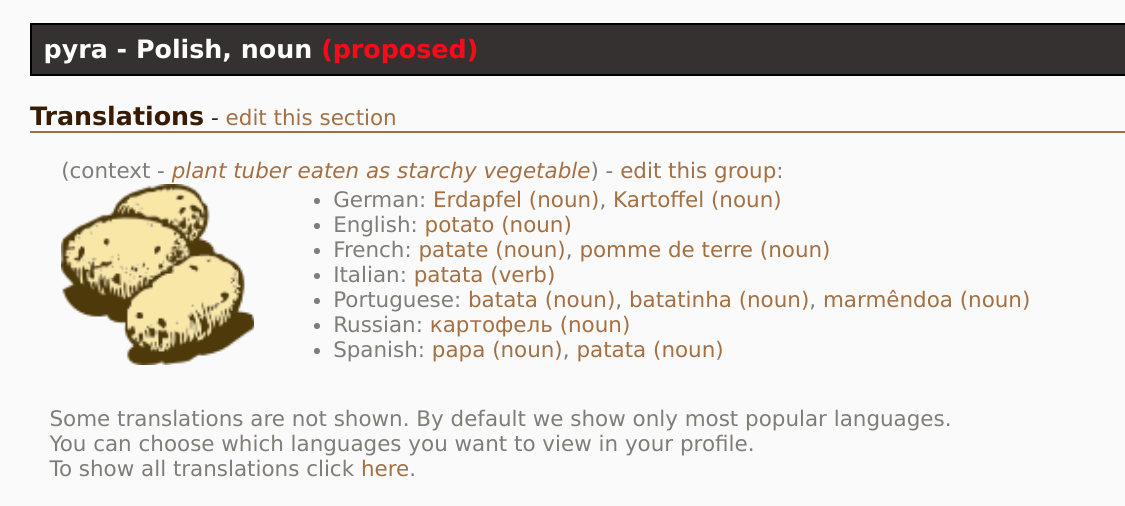Click the 'Translations' section heading
The width and height of the screenshot is (1125, 506).
pyautogui.click(x=117, y=117)
